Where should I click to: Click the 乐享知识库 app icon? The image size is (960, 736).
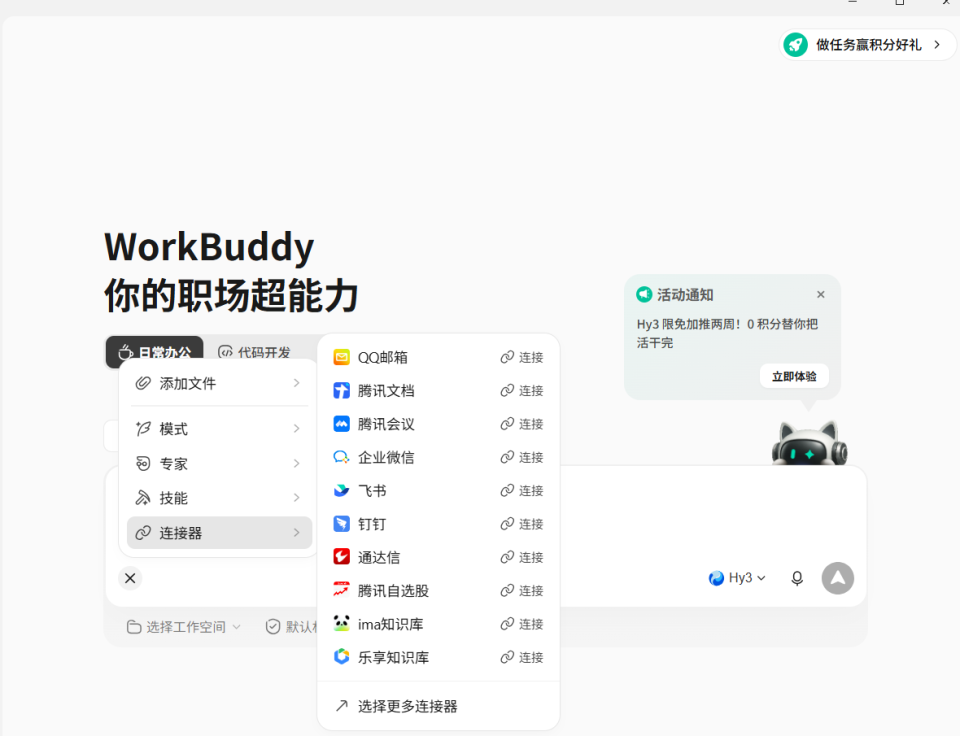pyautogui.click(x=341, y=658)
